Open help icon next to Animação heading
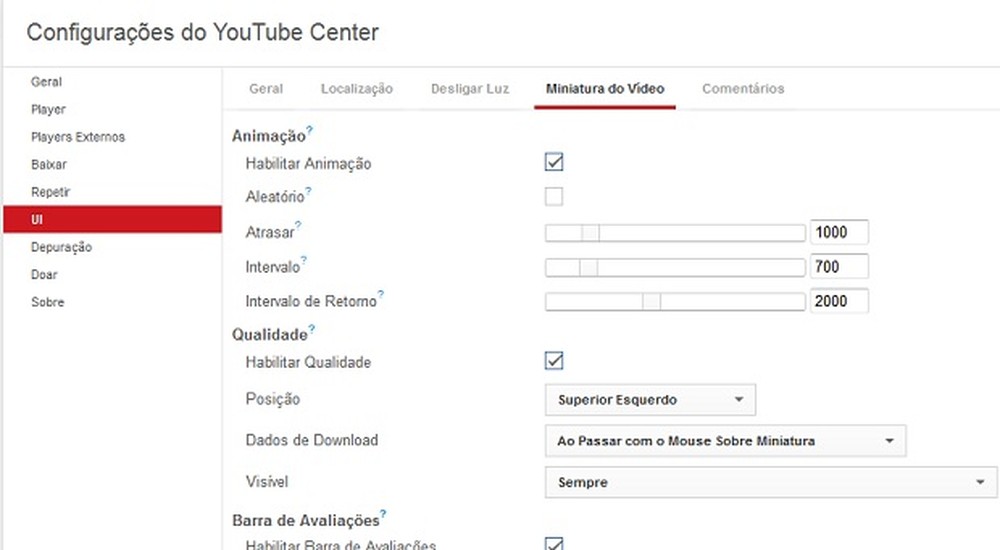The height and width of the screenshot is (550, 1000). click(x=309, y=130)
